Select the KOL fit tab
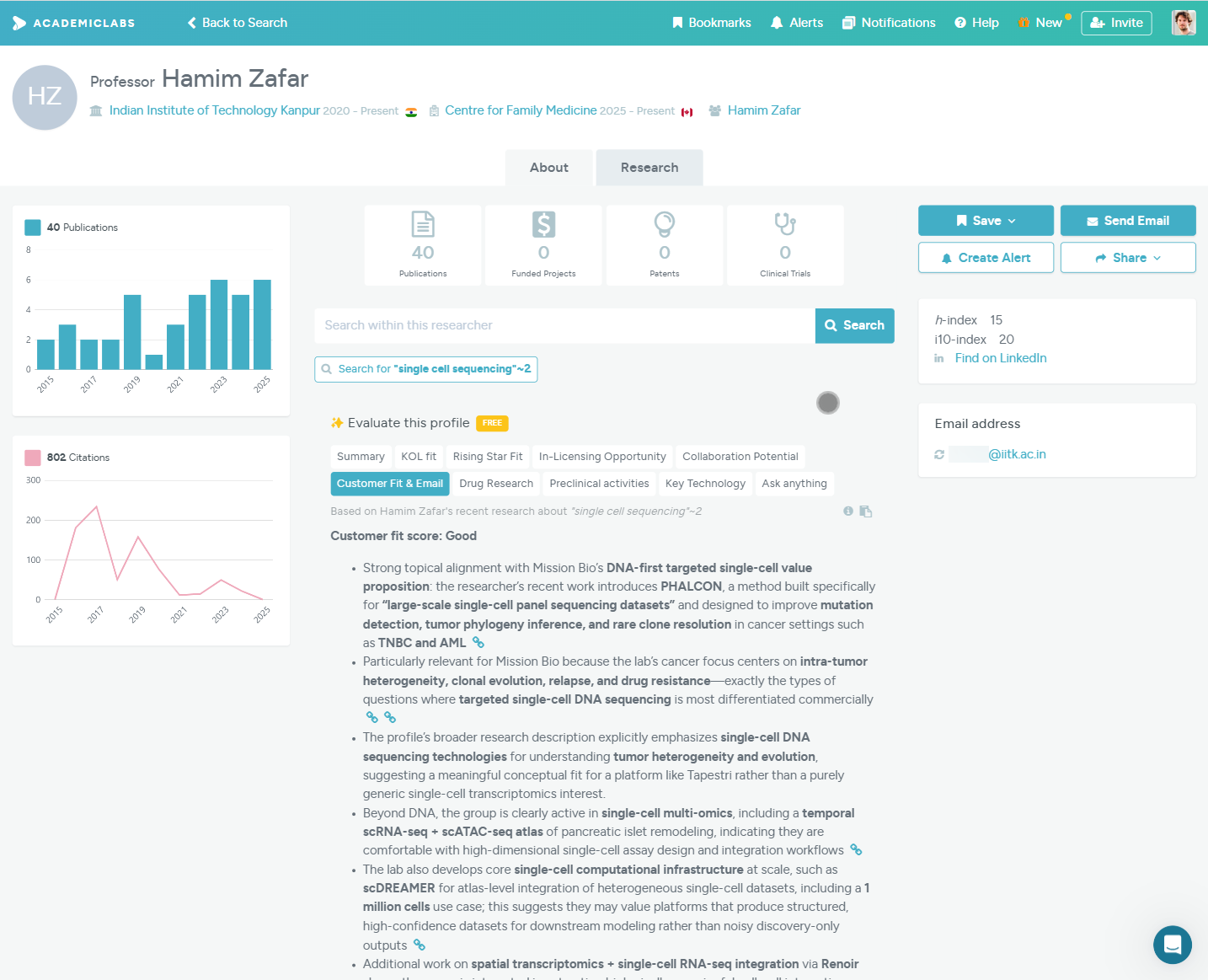Viewport: 1208px width, 980px height. point(419,457)
